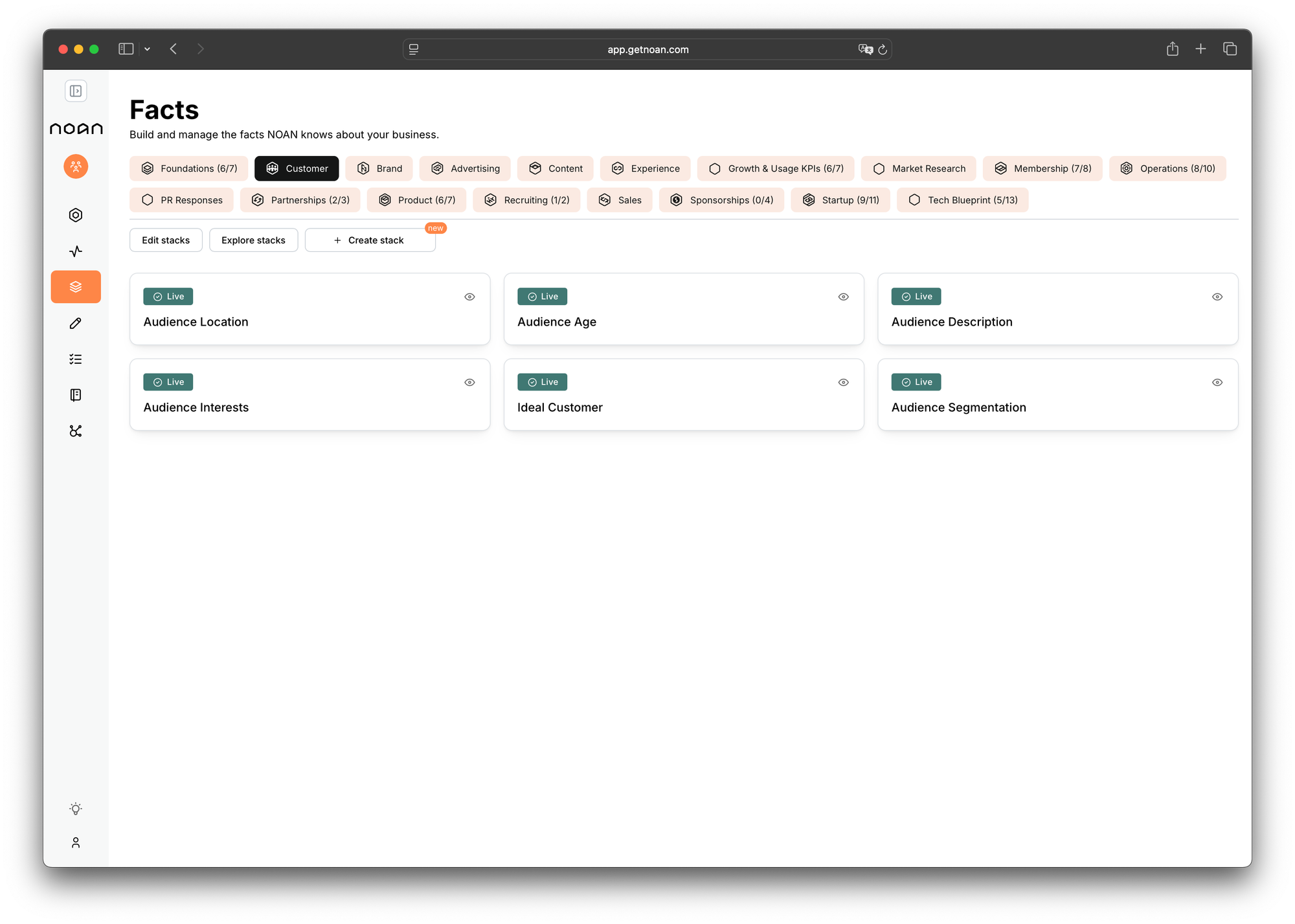
Task: Collapse the NOAN sidebar panel toggle
Action: pyautogui.click(x=76, y=91)
